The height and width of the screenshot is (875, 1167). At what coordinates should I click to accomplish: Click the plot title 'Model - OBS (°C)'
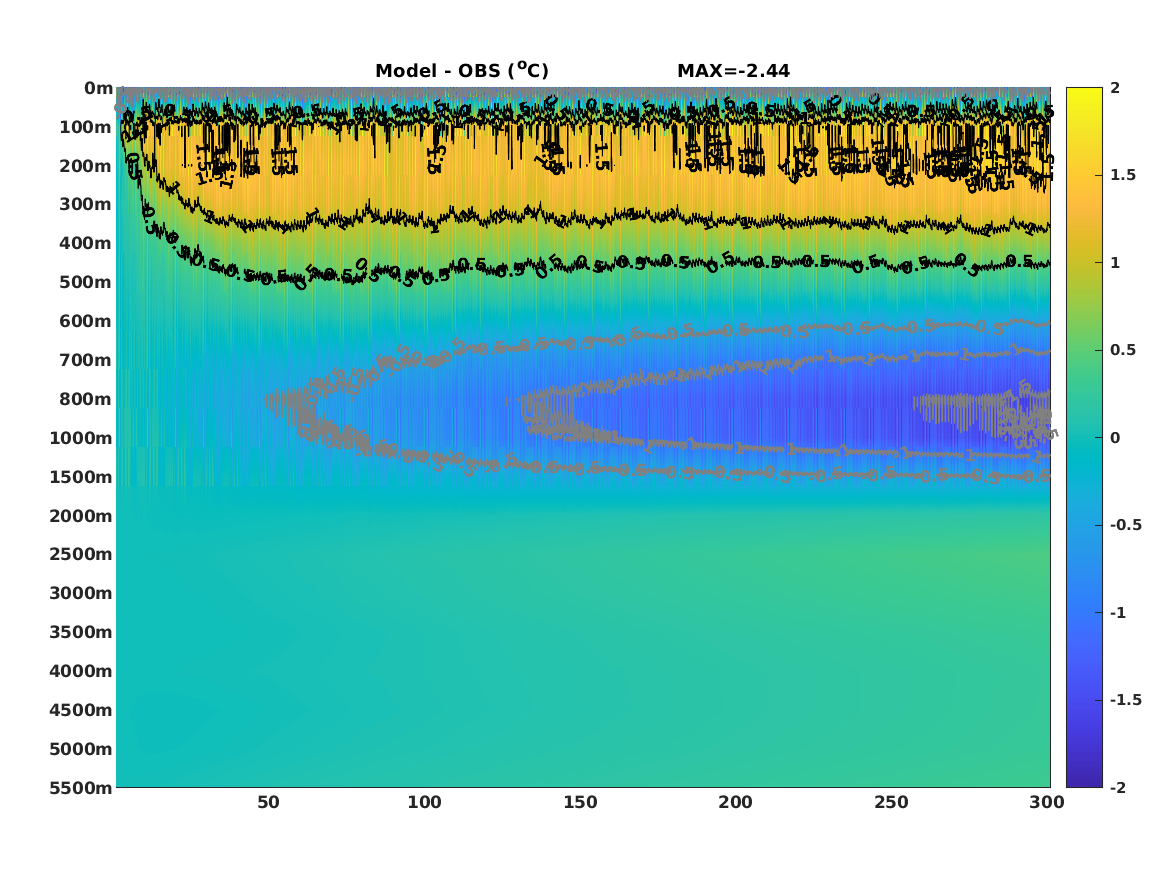coord(461,70)
